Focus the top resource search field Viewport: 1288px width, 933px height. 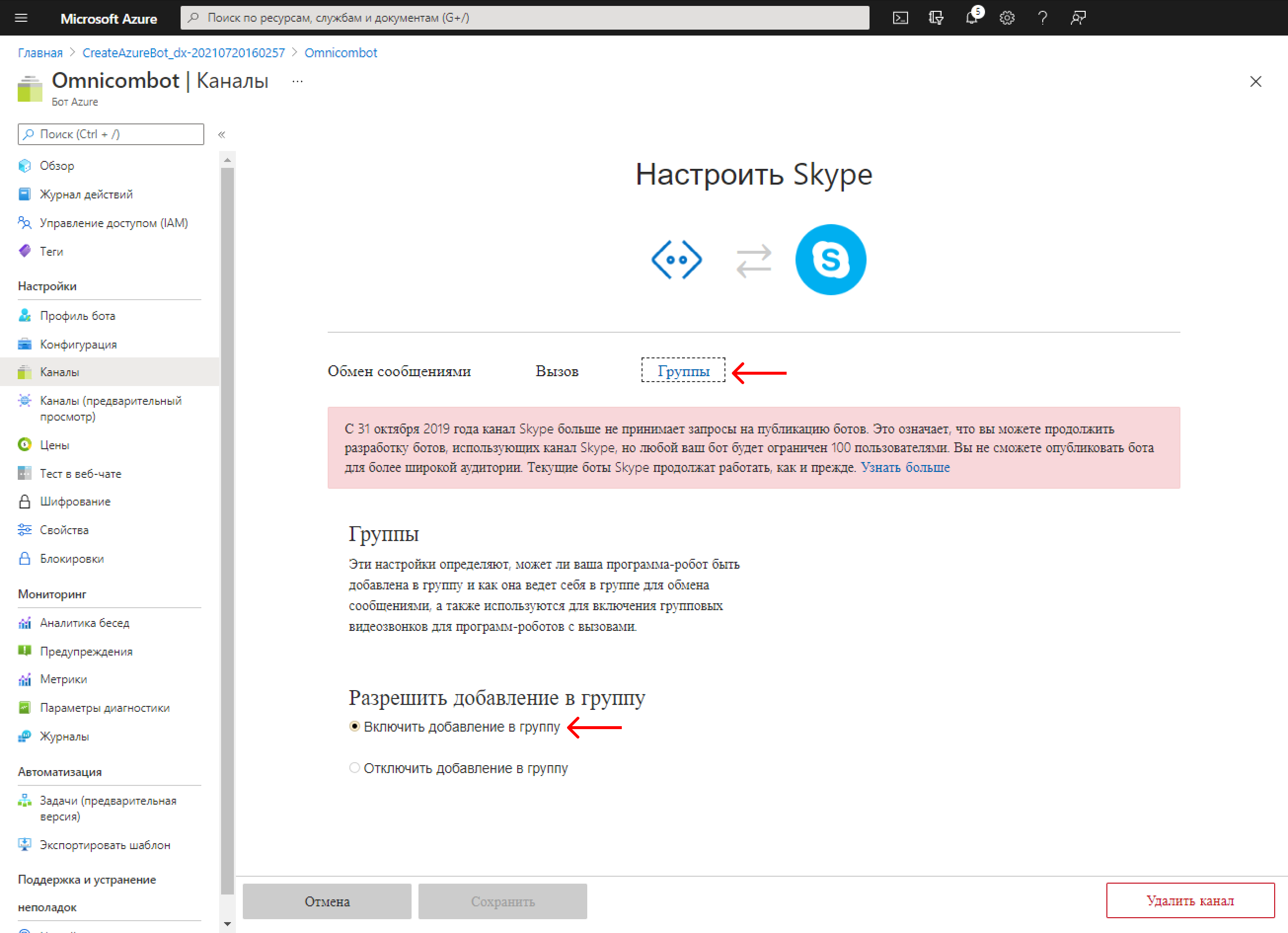pyautogui.click(x=525, y=18)
